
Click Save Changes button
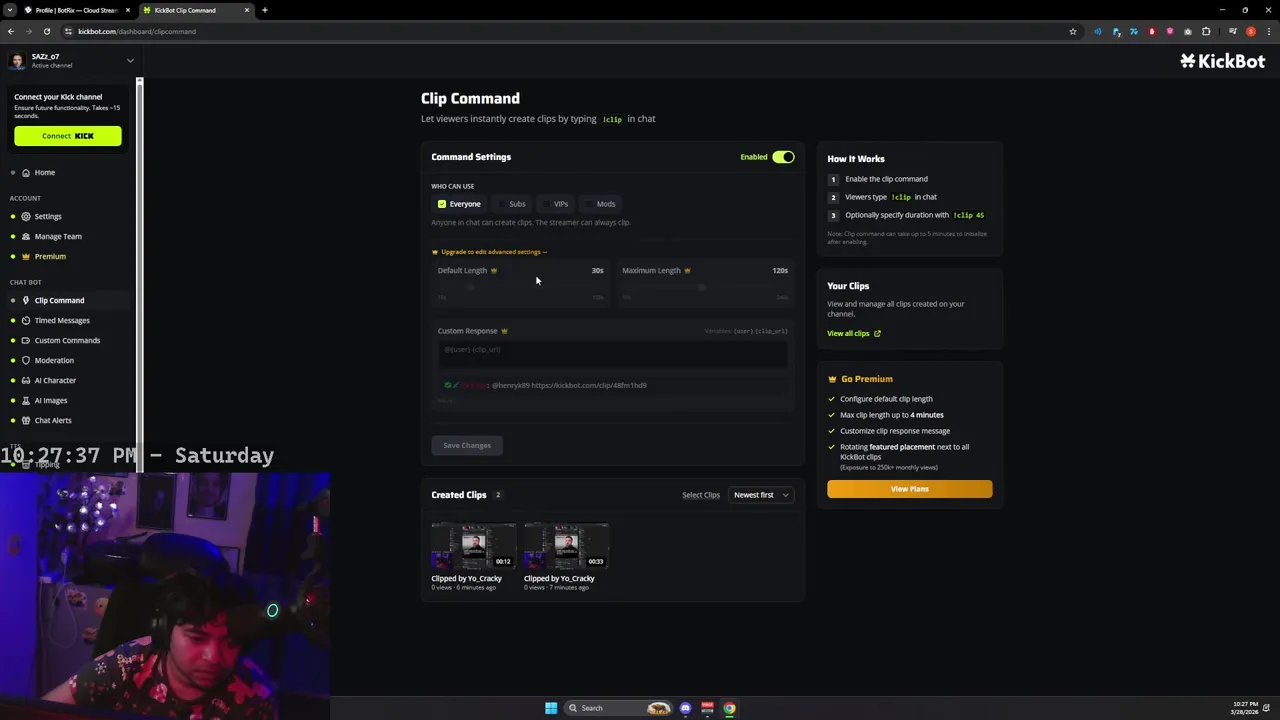467,445
